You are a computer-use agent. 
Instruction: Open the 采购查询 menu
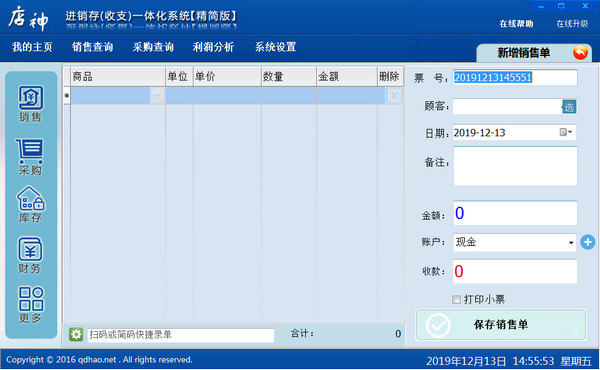[153, 47]
